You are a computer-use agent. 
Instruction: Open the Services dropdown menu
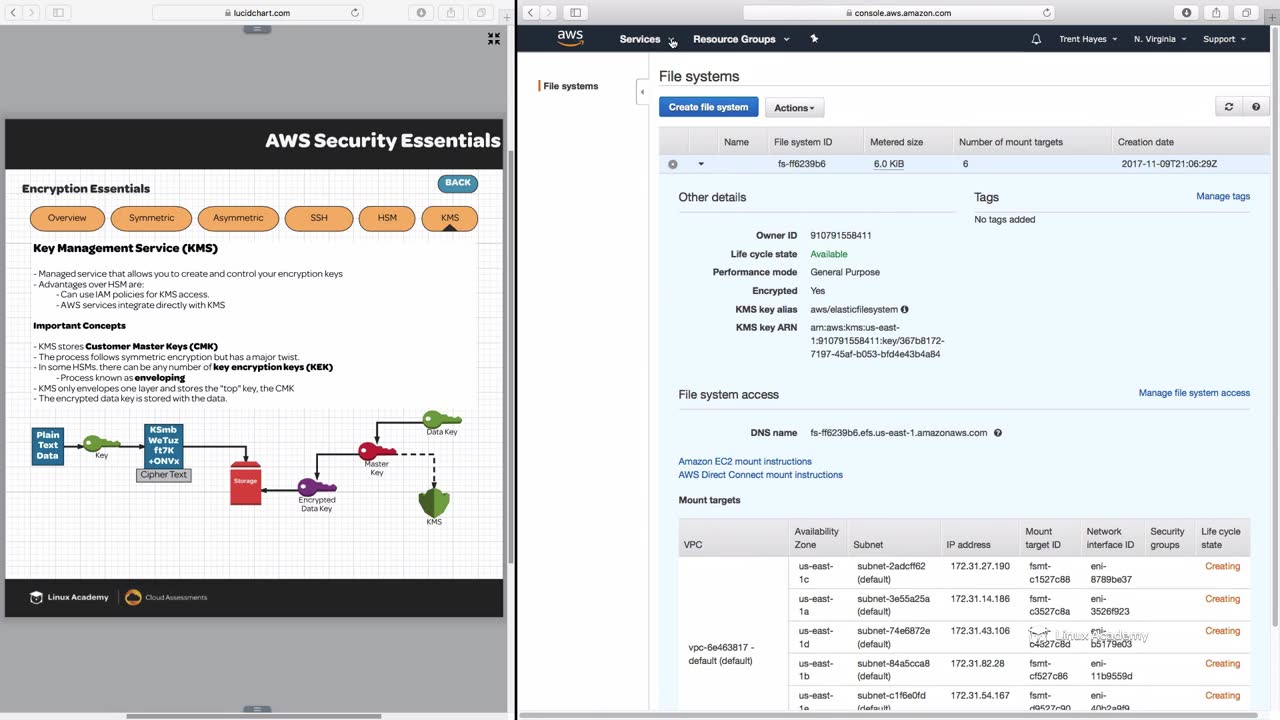click(x=647, y=39)
